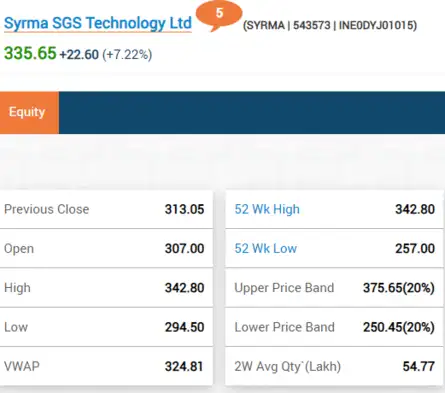Select the Low label in left table
445x393 pixels.
coord(16,327)
